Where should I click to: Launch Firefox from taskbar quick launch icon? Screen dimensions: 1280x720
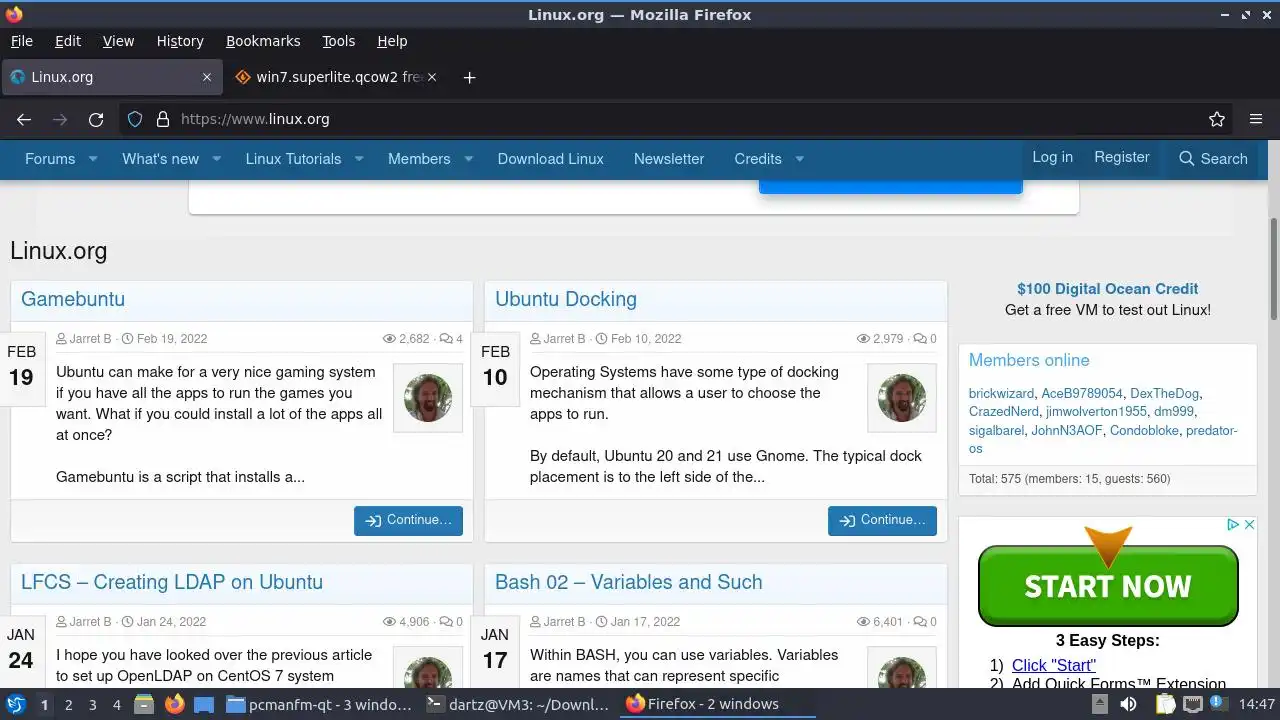[x=174, y=704]
